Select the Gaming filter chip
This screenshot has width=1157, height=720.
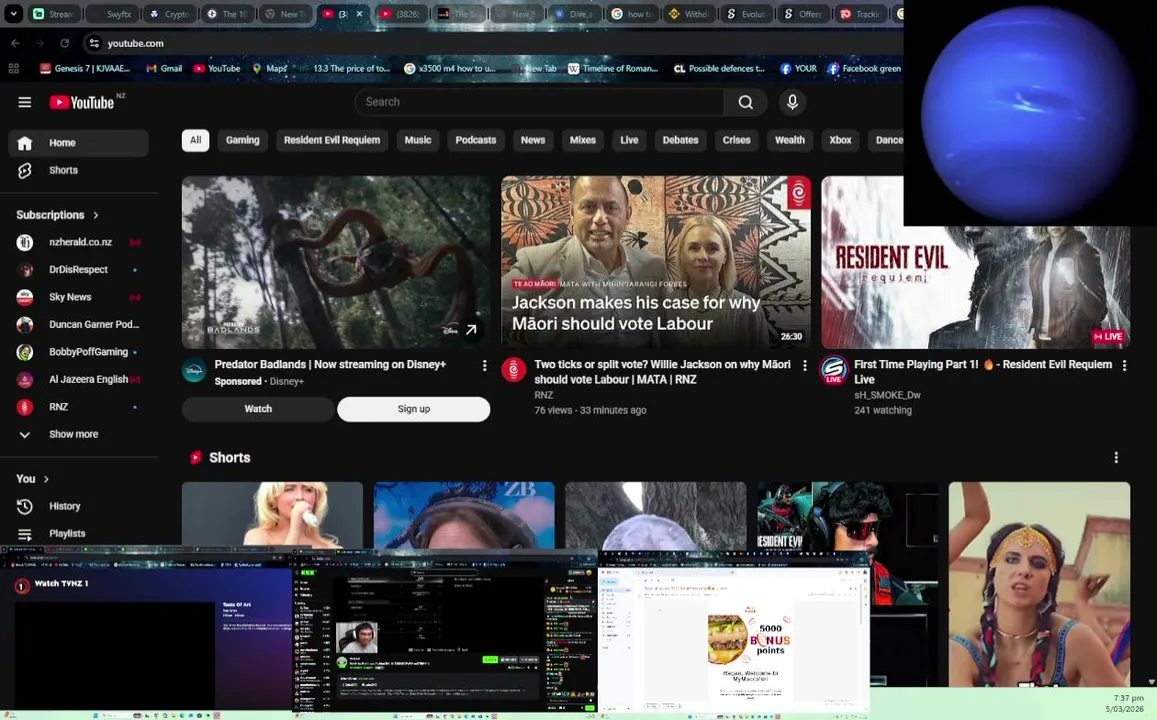pyautogui.click(x=242, y=140)
